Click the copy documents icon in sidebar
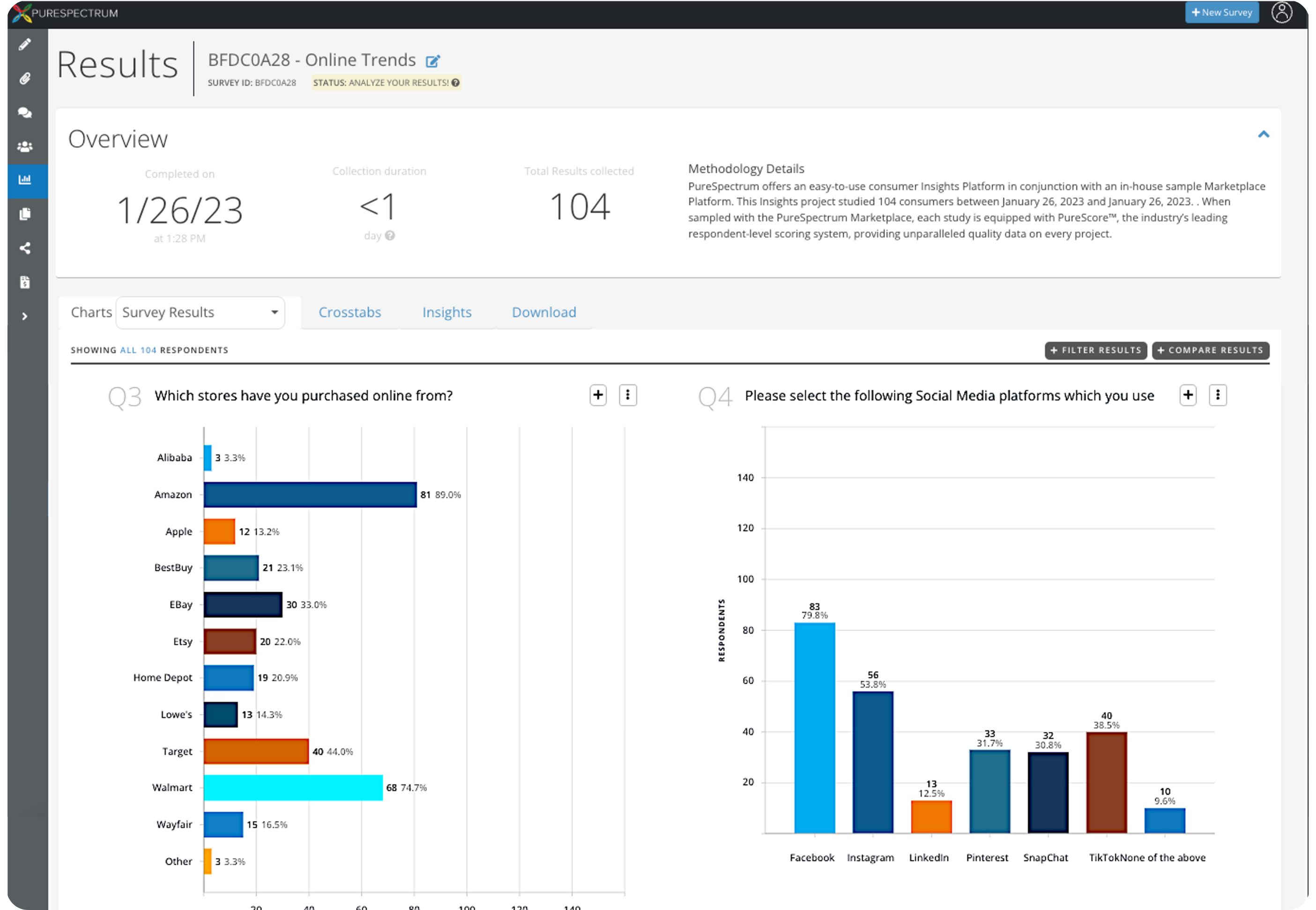Image resolution: width=1316 pixels, height=910 pixels. click(25, 214)
